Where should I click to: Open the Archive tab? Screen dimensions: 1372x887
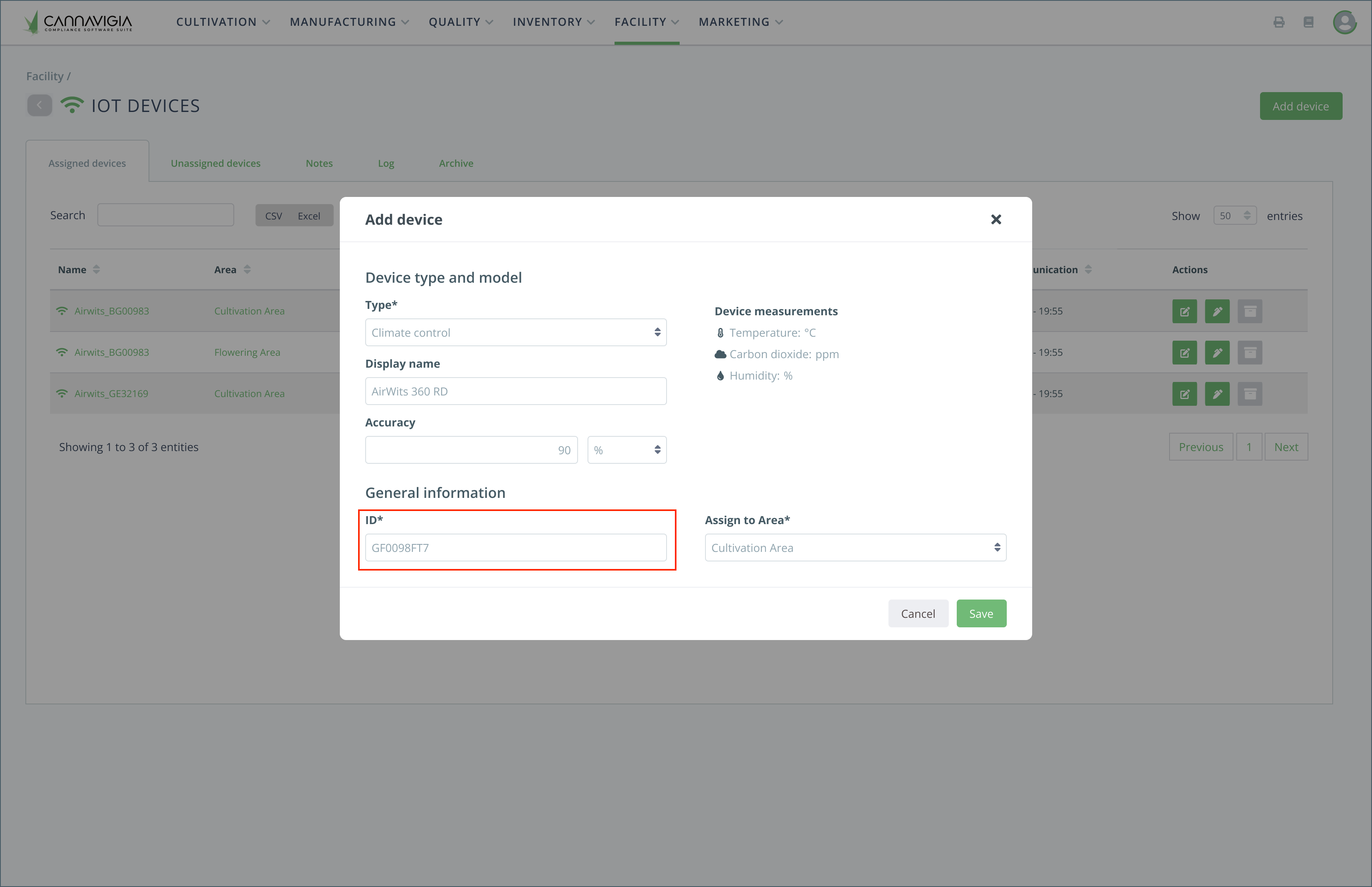click(456, 163)
